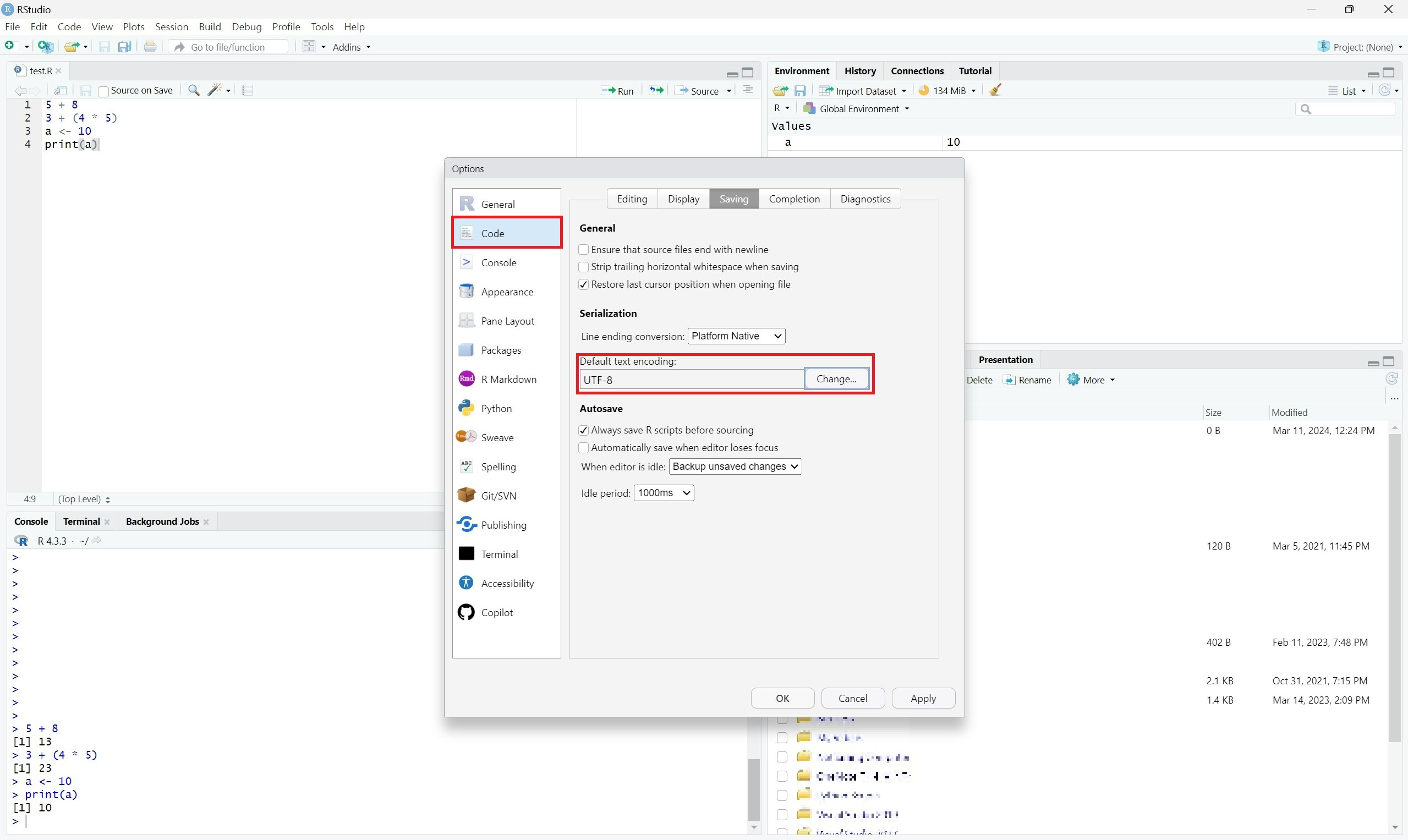This screenshot has width=1408, height=840.
Task: Click the clear environment broom icon
Action: tap(995, 90)
